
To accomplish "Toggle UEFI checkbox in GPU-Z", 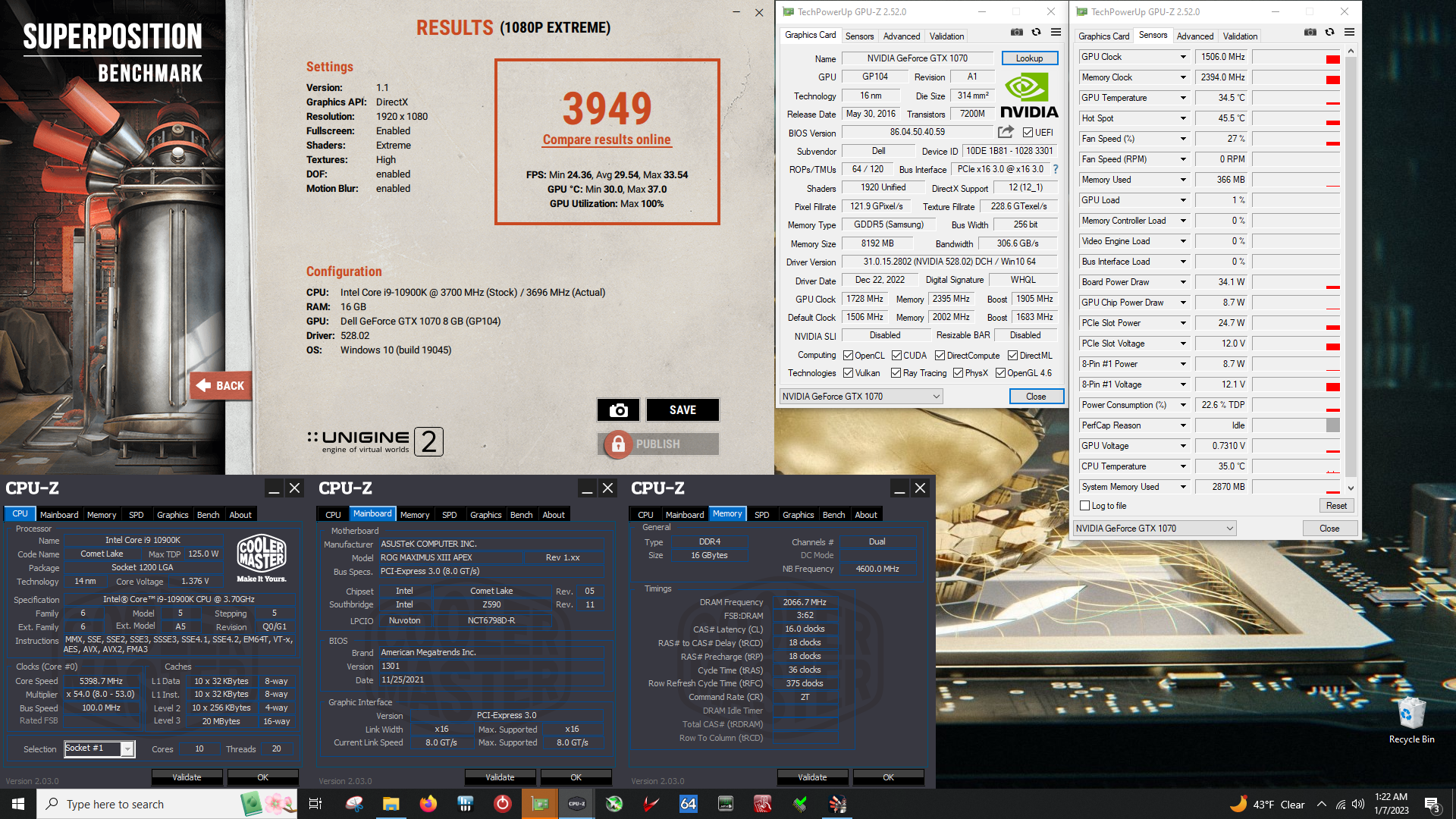I will pos(1028,132).
